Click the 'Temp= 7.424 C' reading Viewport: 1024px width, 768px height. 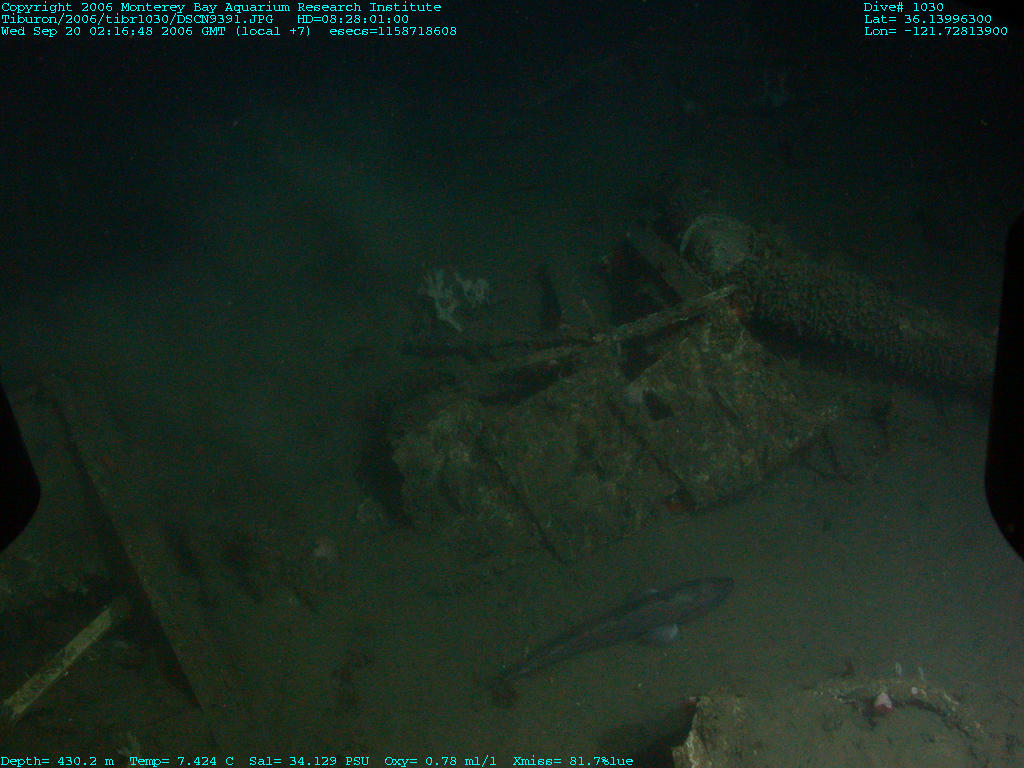[x=182, y=761]
